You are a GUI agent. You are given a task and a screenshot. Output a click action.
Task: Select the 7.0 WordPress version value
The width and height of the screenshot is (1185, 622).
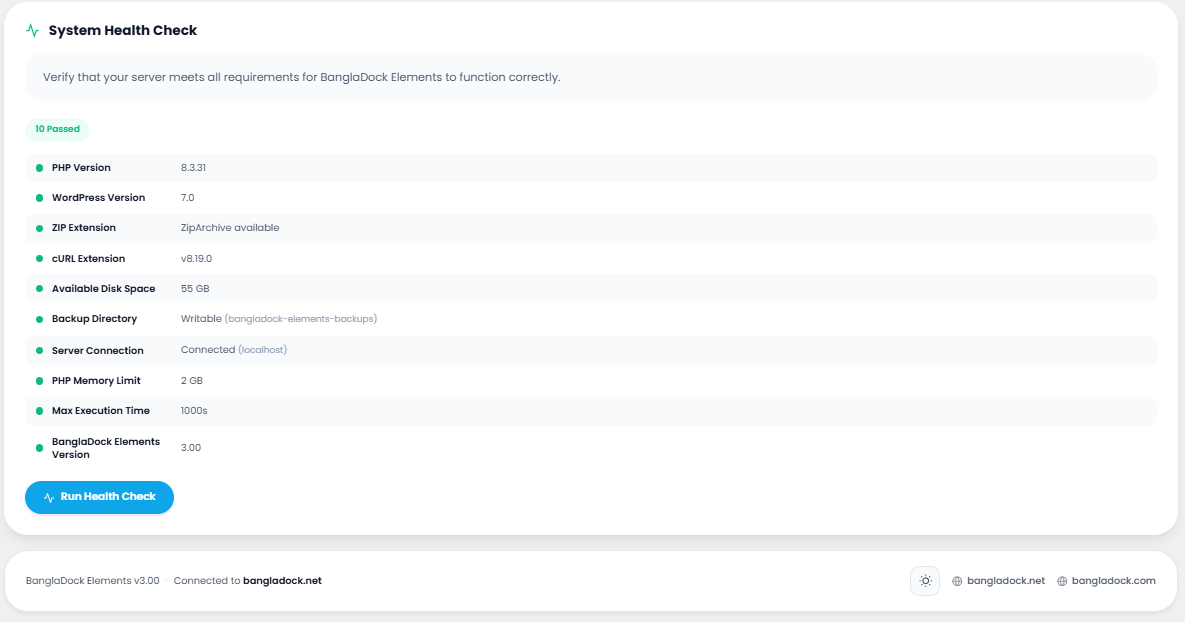pos(187,198)
